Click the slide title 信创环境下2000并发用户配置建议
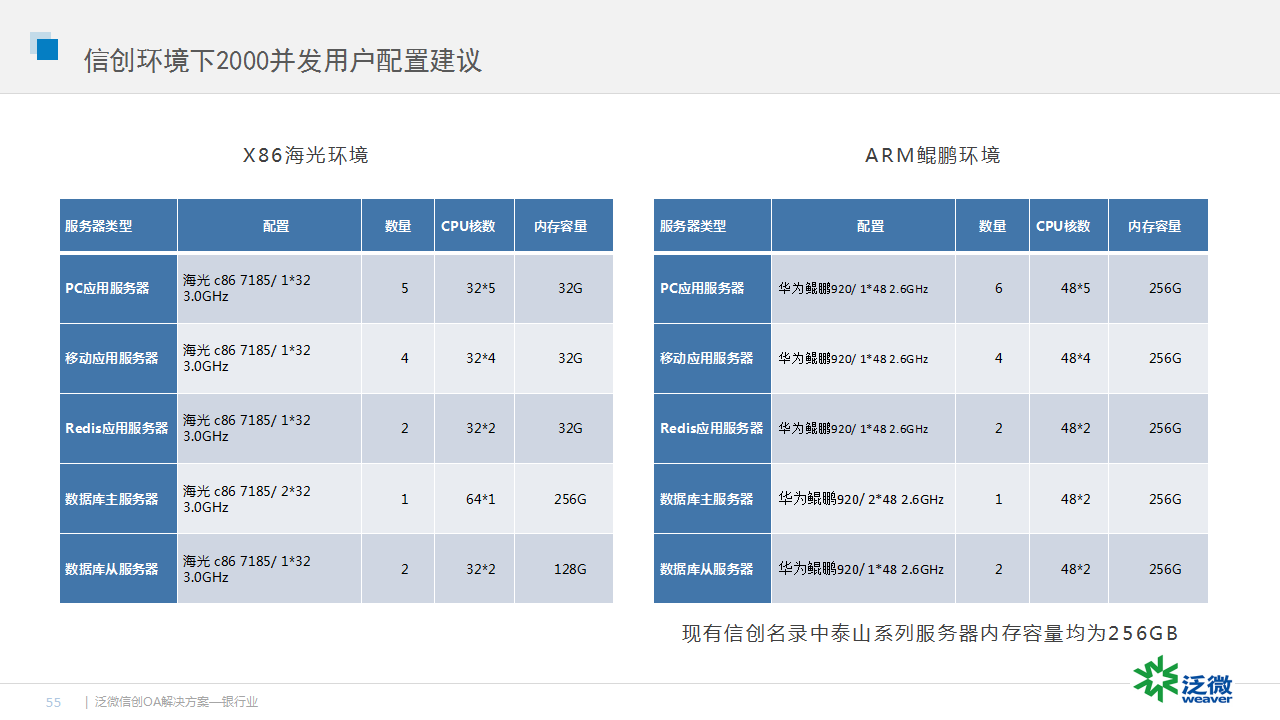1280x720 pixels. click(282, 61)
